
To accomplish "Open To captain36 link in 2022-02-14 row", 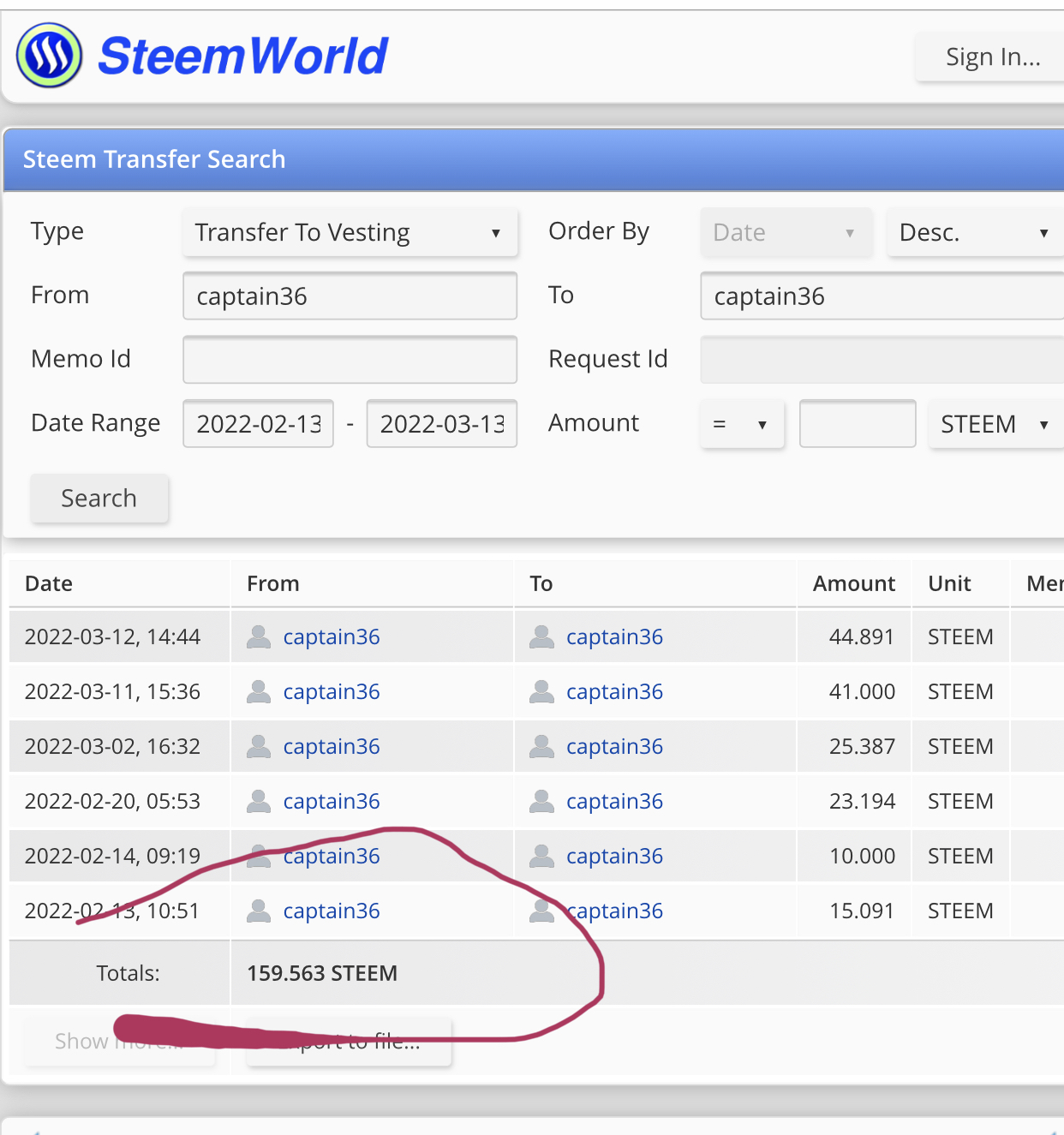I will point(614,857).
